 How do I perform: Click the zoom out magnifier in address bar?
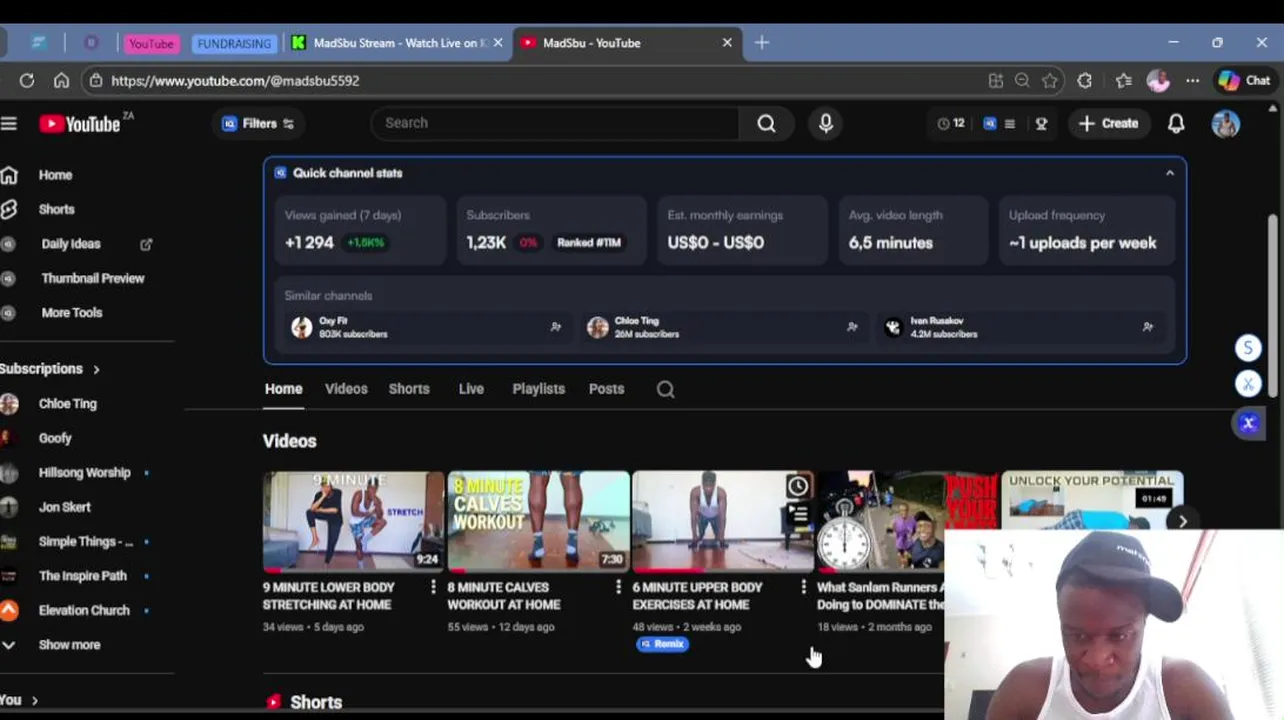click(x=1022, y=80)
